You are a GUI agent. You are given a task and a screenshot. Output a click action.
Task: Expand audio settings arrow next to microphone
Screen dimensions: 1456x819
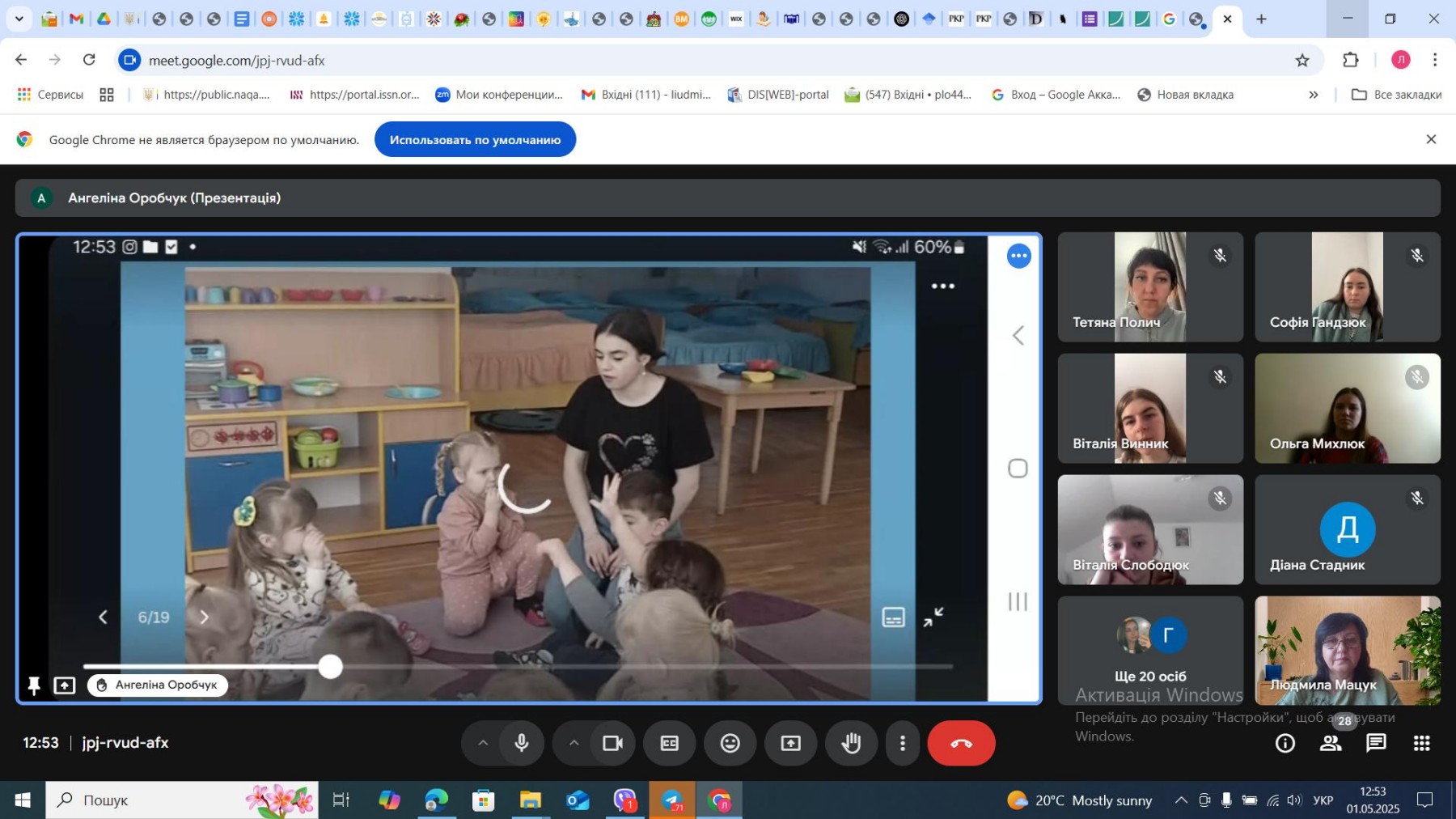(x=483, y=743)
